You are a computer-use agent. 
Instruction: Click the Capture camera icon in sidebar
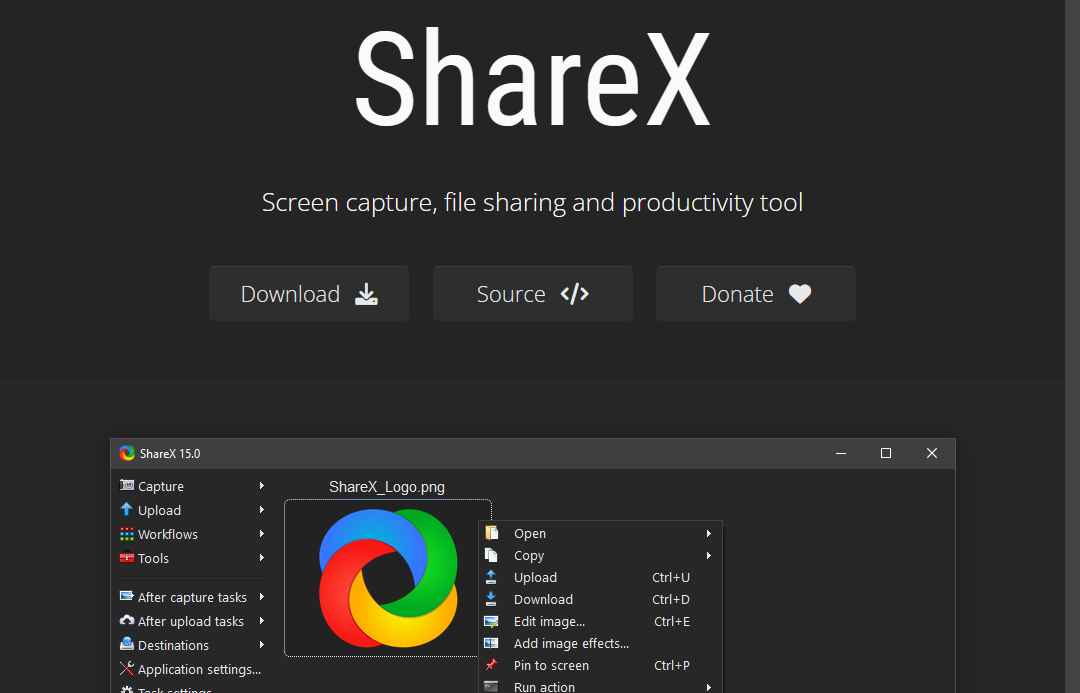coord(127,486)
